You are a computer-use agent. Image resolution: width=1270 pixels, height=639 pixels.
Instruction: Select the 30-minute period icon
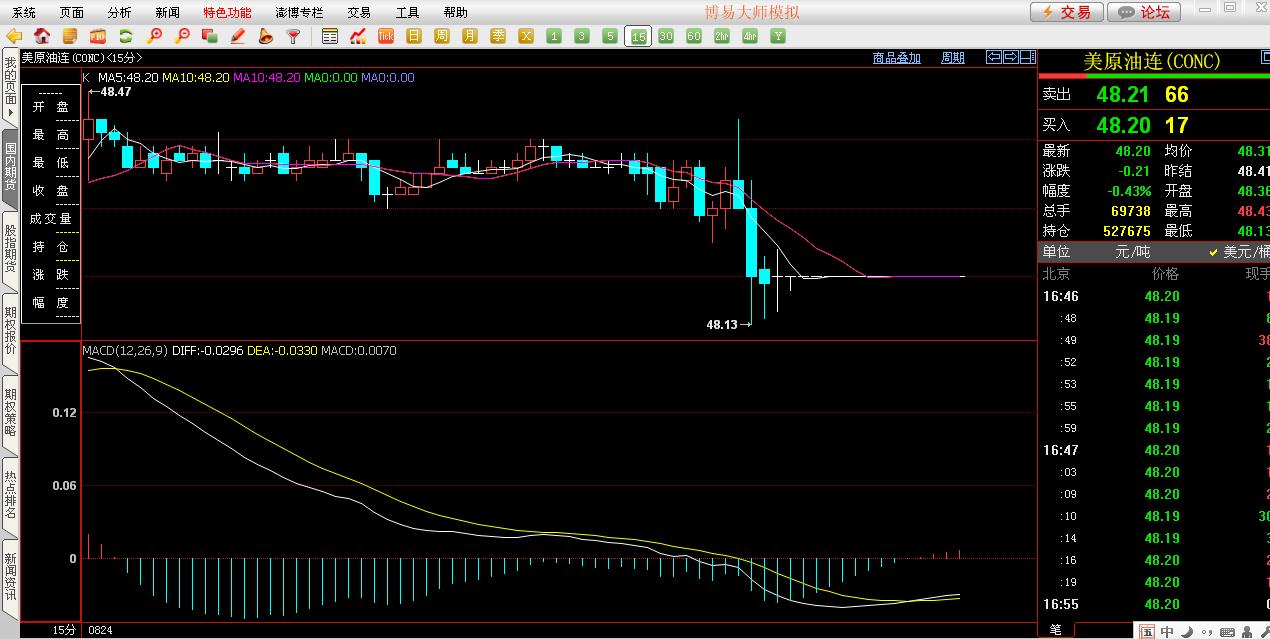665,37
